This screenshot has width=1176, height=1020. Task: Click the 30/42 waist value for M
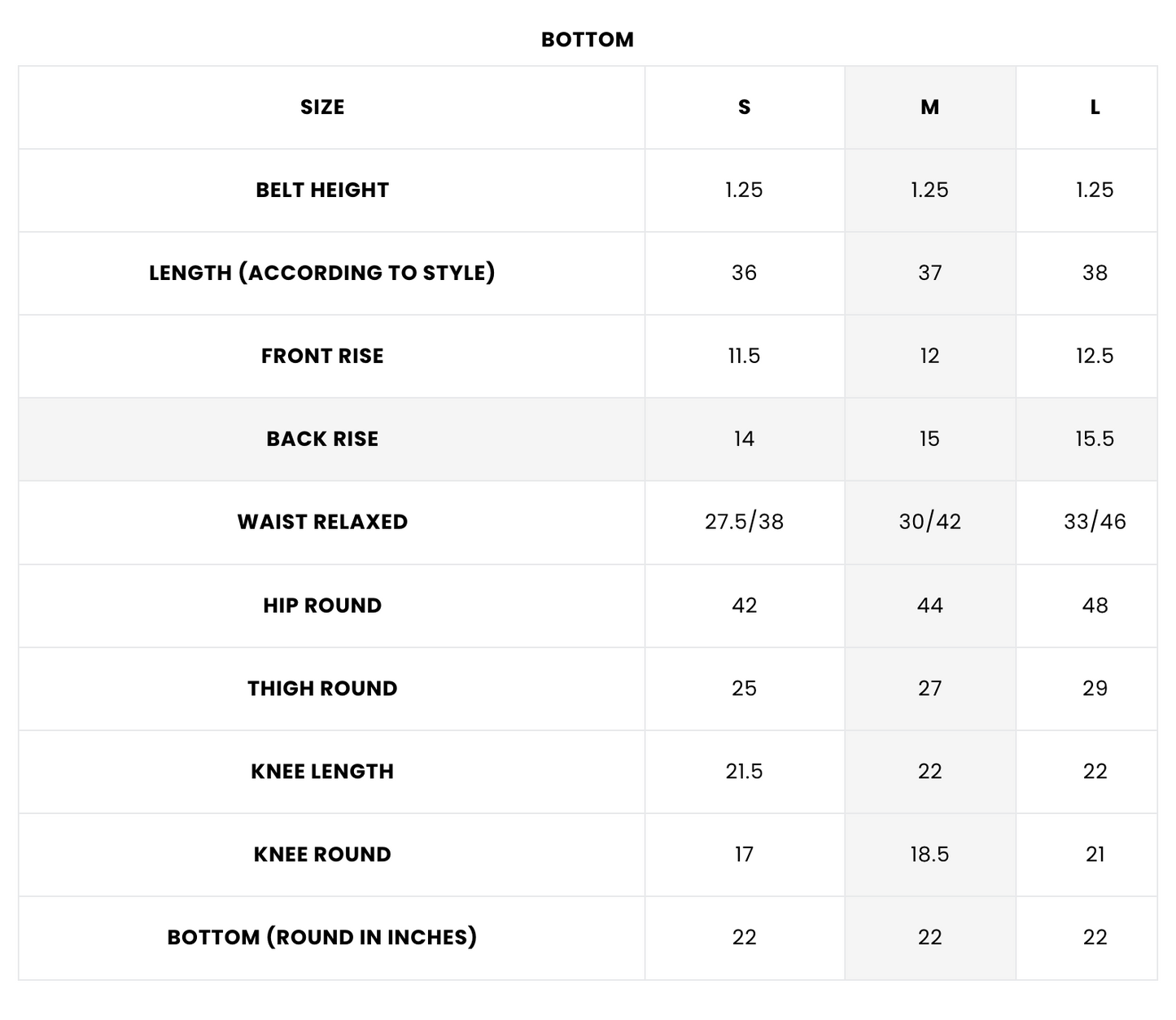click(929, 523)
